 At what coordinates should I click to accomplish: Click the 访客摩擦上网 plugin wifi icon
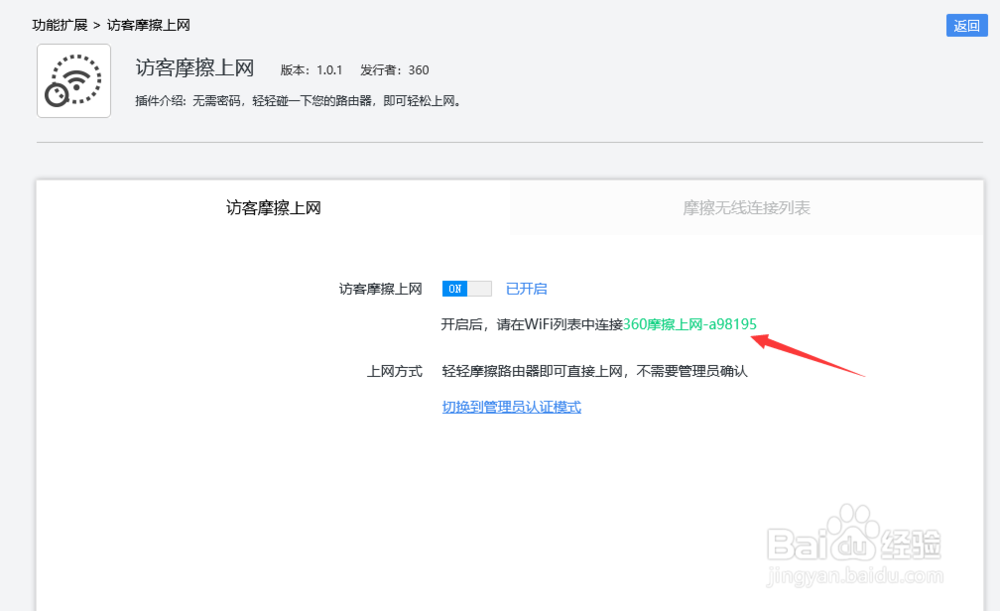74,81
